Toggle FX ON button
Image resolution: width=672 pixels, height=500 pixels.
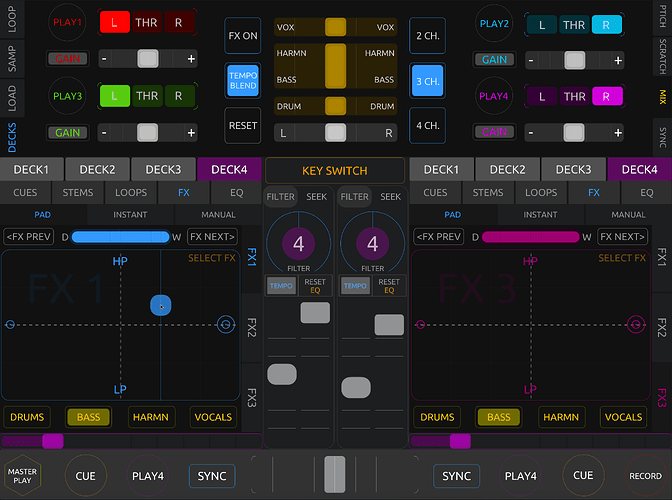(x=243, y=35)
